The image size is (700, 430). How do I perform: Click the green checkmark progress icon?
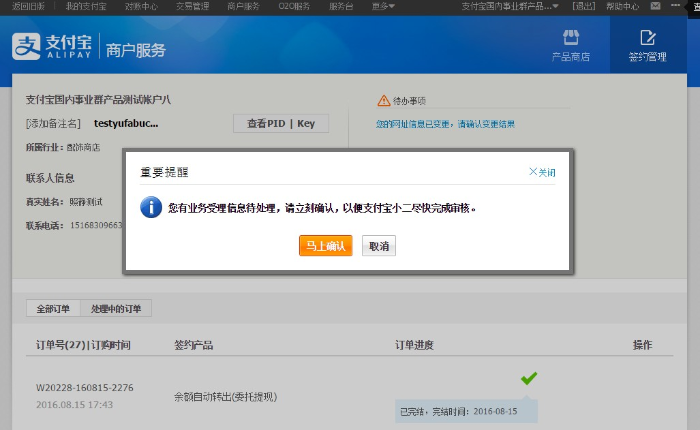[x=529, y=378]
